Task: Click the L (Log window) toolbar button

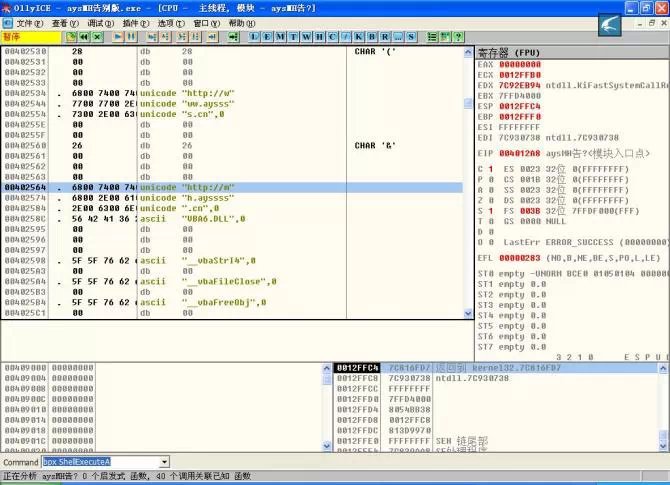Action: (x=256, y=37)
